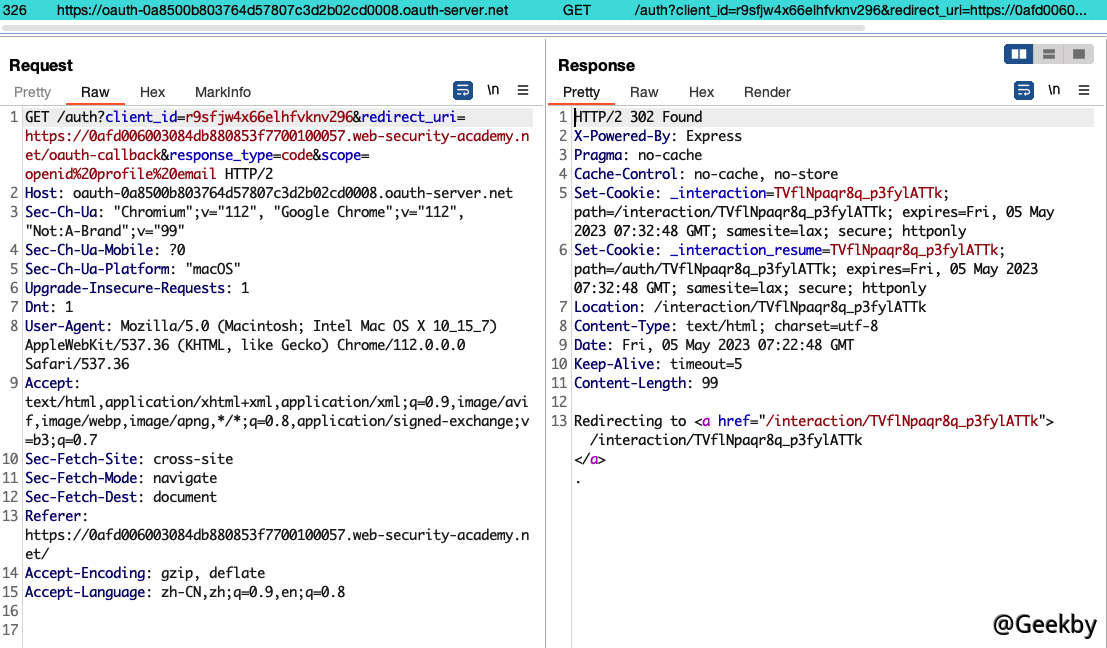This screenshot has height=648, width=1107.
Task: Click the Host header line in Request
Action: pyautogui.click(x=268, y=193)
